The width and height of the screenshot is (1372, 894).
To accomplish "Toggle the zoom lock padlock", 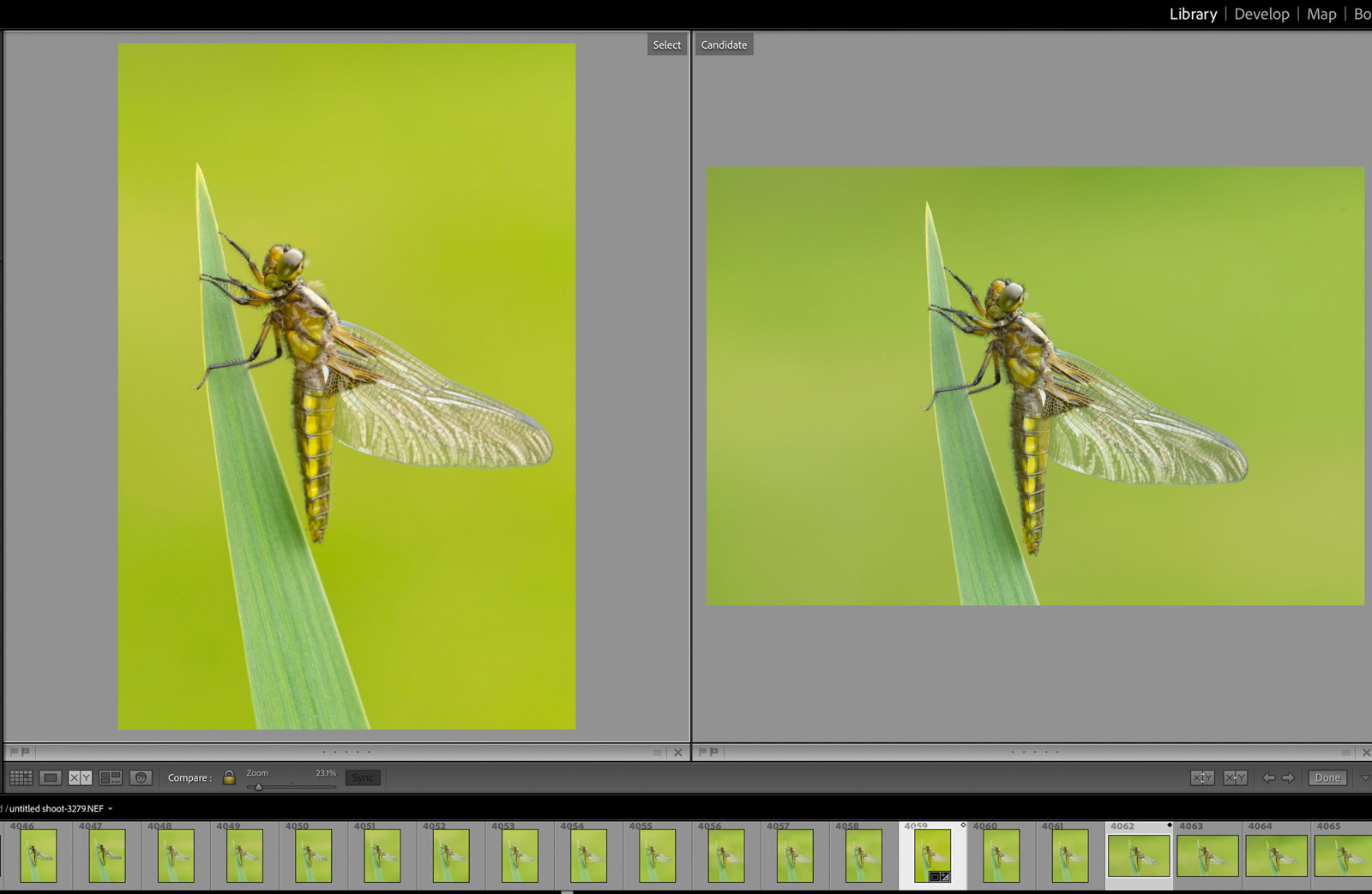I will pos(228,777).
